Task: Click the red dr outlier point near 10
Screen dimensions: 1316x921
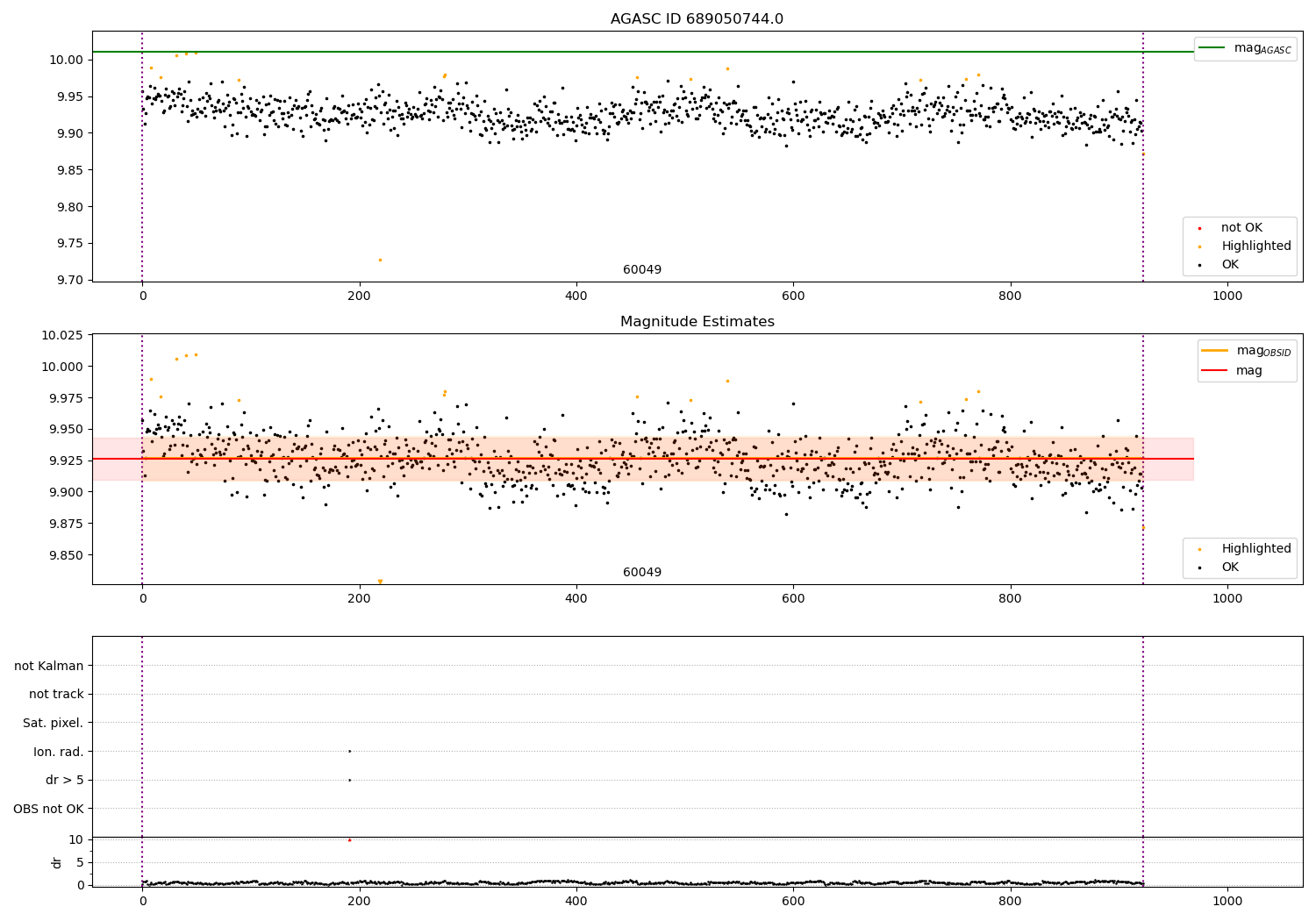Action: point(349,839)
